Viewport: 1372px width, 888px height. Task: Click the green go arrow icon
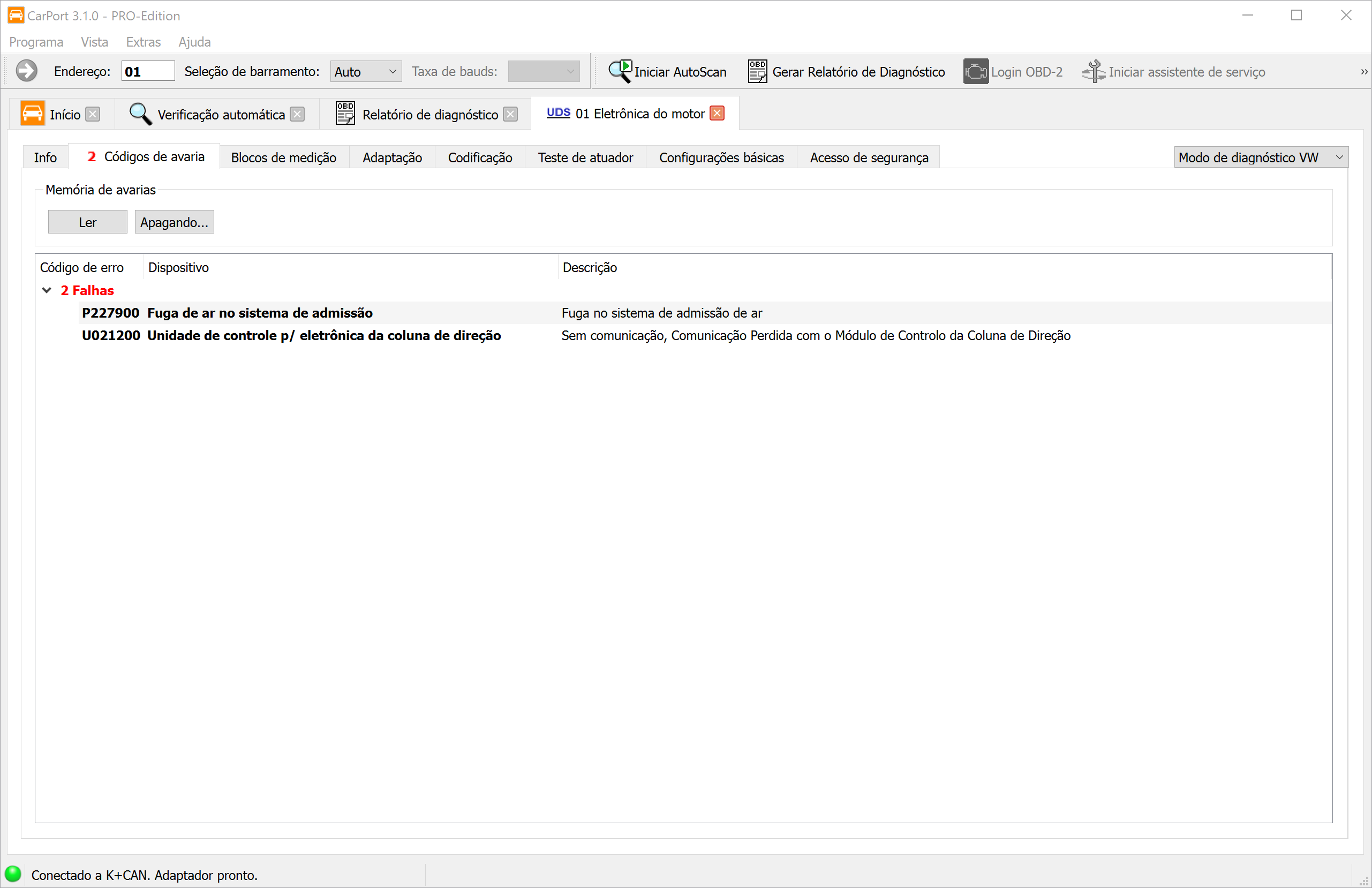[x=27, y=72]
